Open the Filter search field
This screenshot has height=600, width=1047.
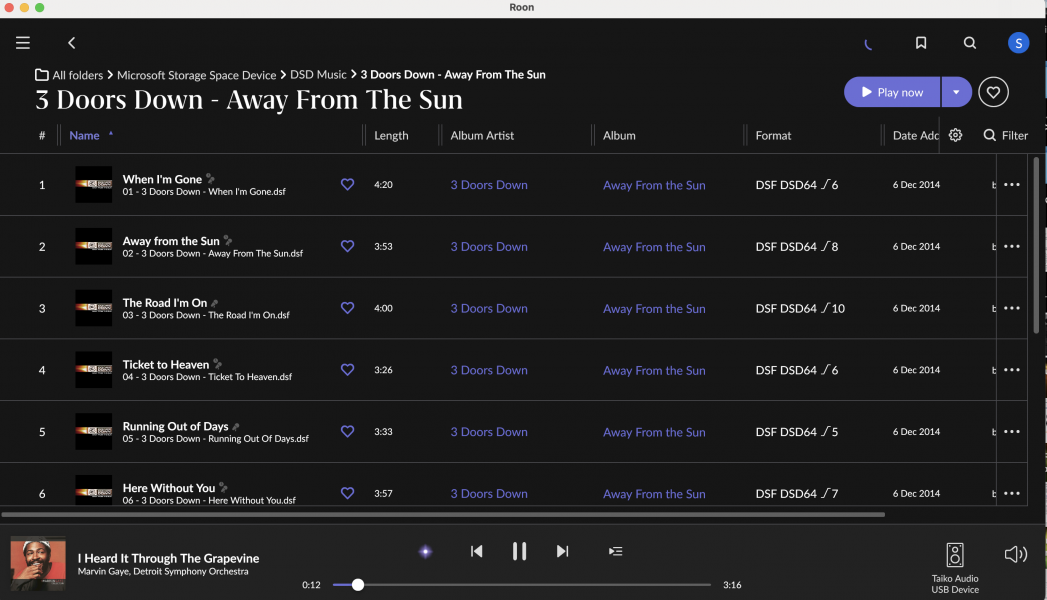1006,135
